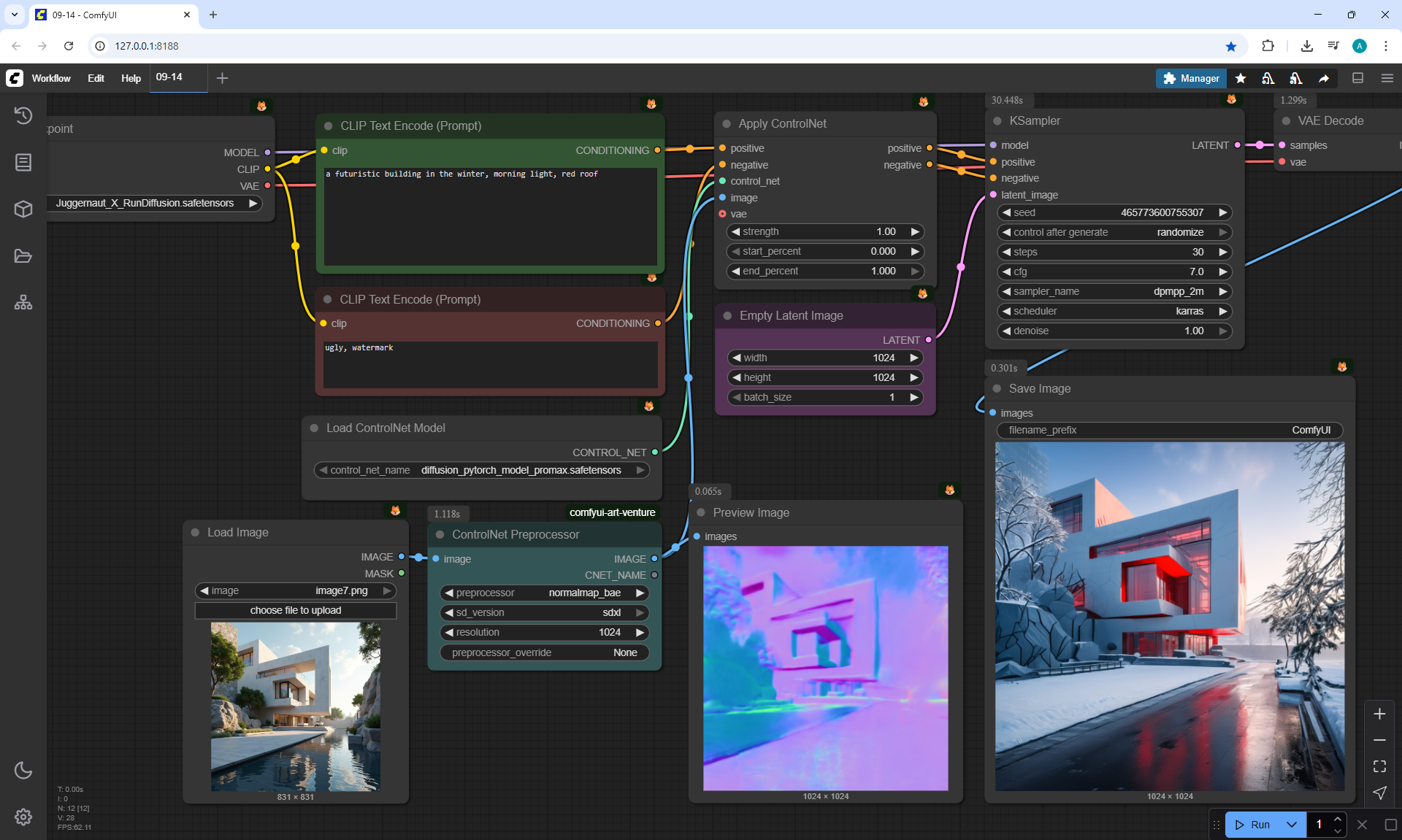Image resolution: width=1402 pixels, height=840 pixels.
Task: Open the queue history sidebar icon
Action: [x=23, y=115]
